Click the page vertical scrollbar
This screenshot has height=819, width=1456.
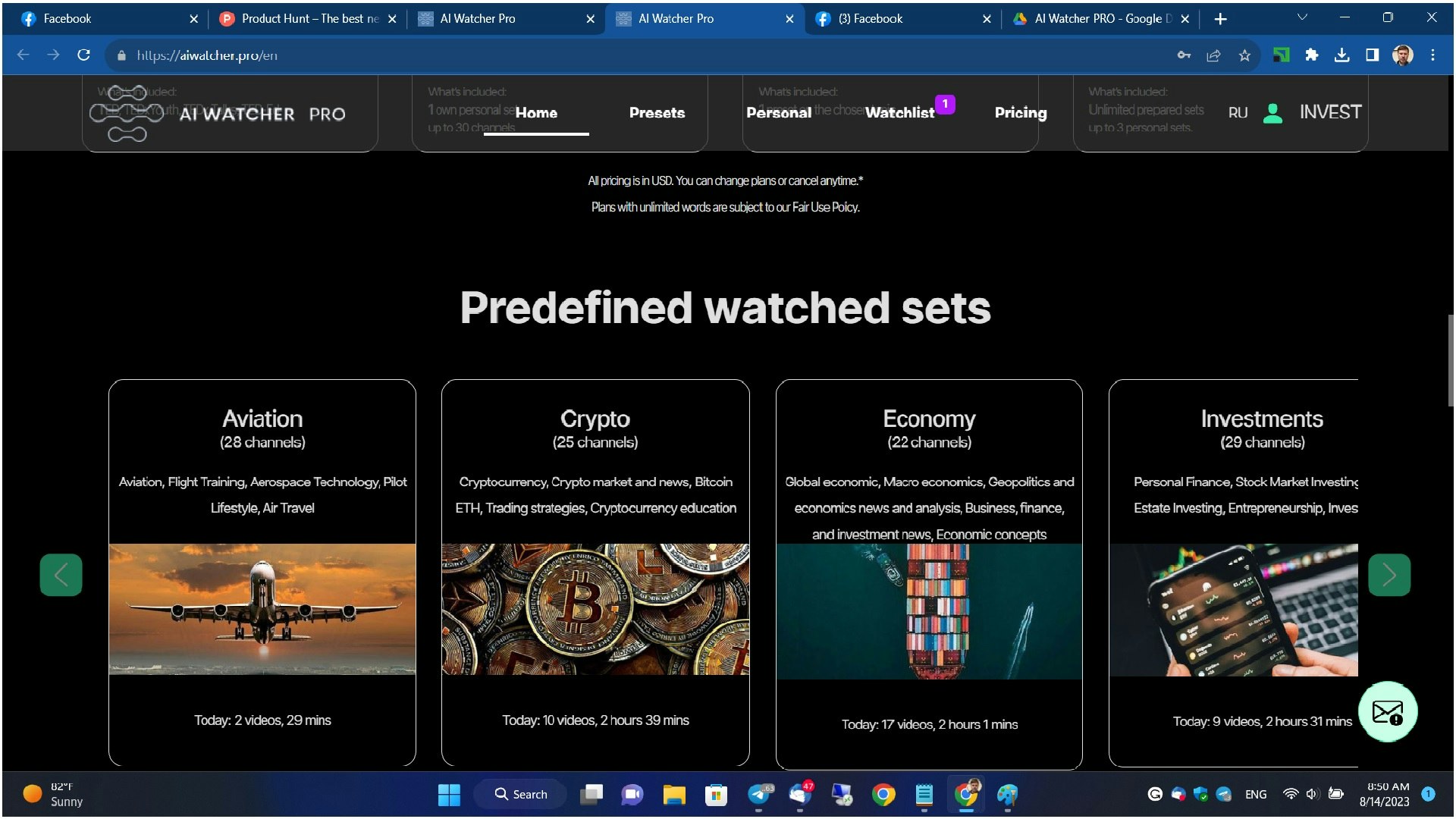tap(1451, 361)
